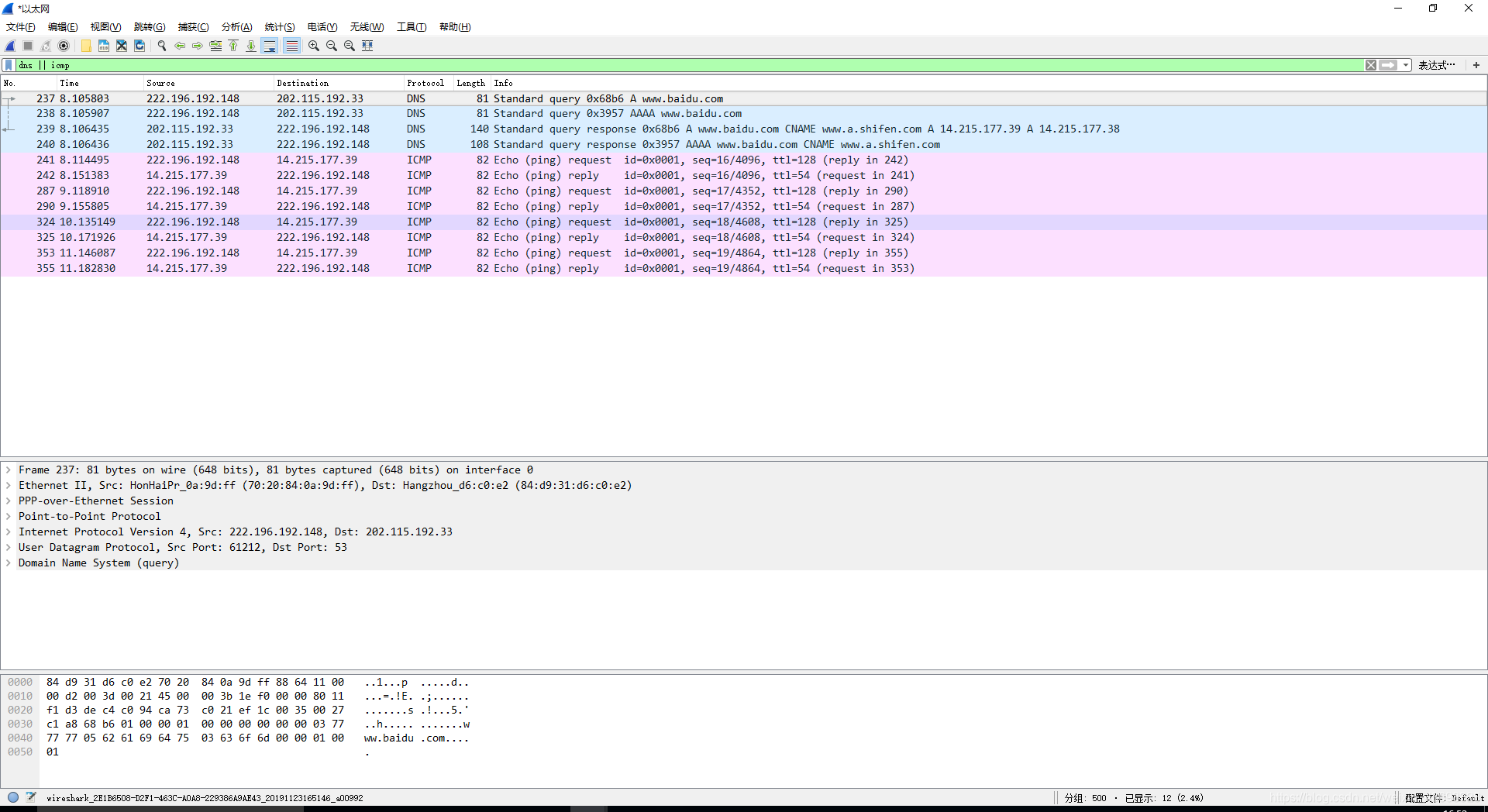Viewport: 1488px width, 812px height.
Task: Sort by the No. column header
Action: click(29, 83)
